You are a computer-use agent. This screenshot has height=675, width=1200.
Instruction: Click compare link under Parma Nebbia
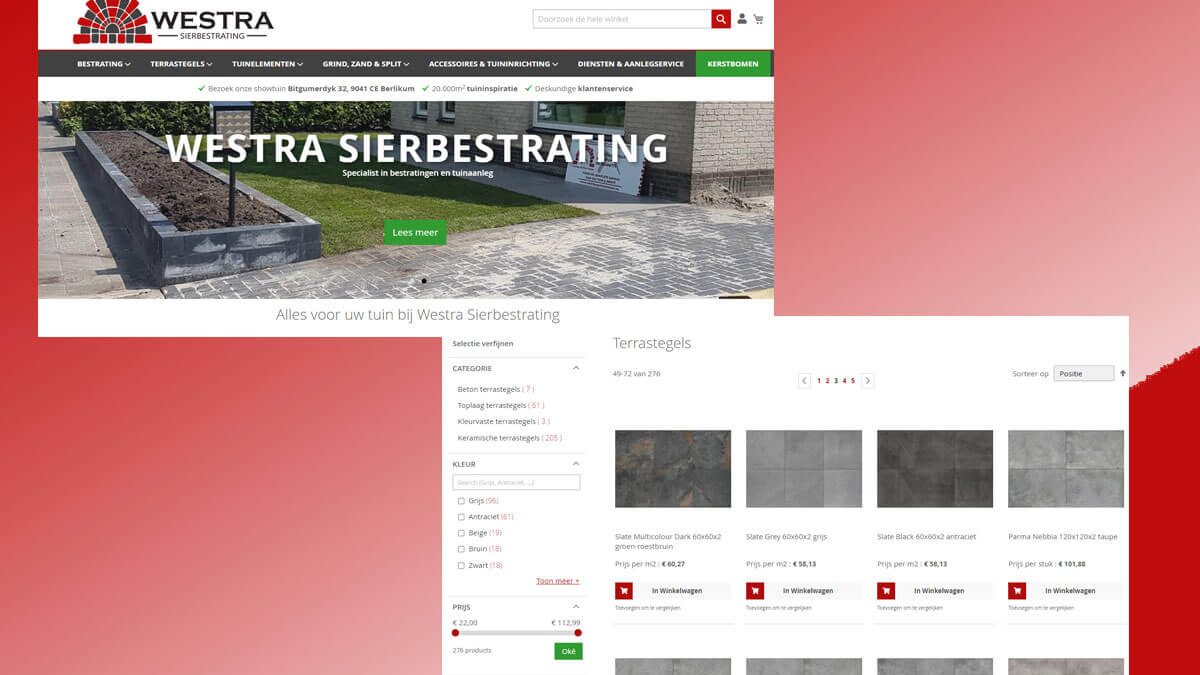[x=1040, y=607]
